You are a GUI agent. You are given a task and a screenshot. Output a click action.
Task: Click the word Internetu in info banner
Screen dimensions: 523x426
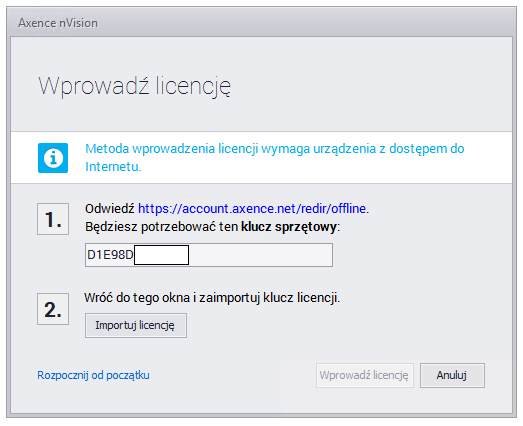112,166
